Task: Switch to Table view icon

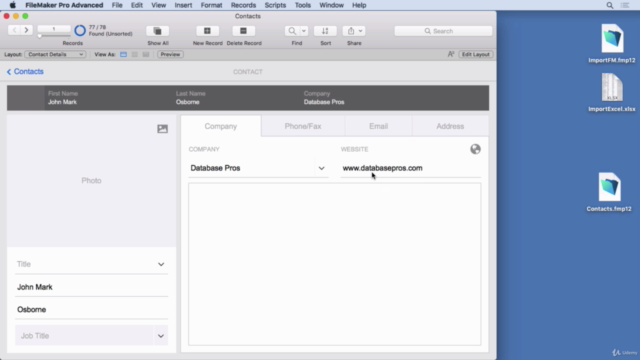Action: tap(146, 54)
